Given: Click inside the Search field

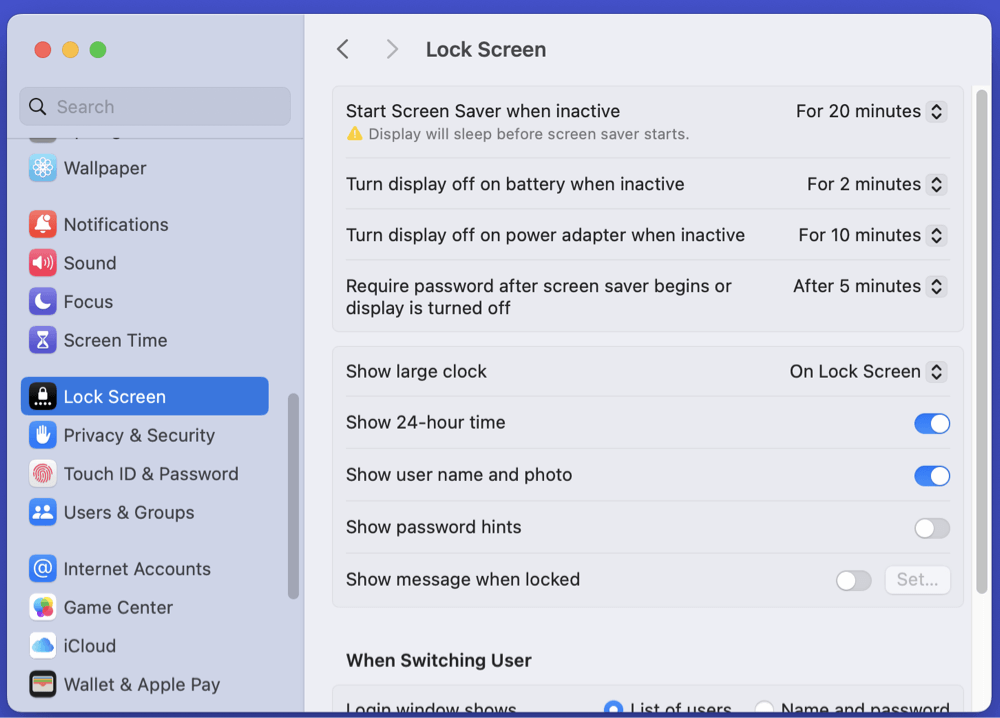Looking at the screenshot, I should pos(154,106).
